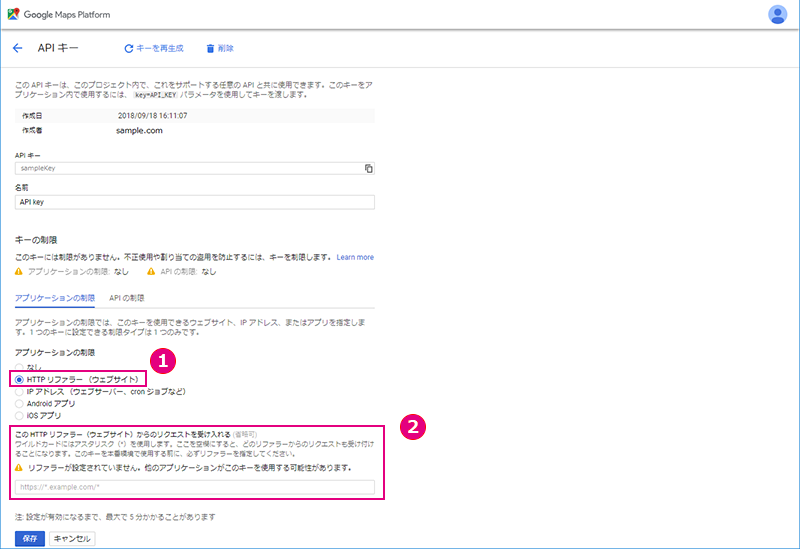Select the IP アドレス radio option
This screenshot has height=549, width=800.
tap(19, 392)
